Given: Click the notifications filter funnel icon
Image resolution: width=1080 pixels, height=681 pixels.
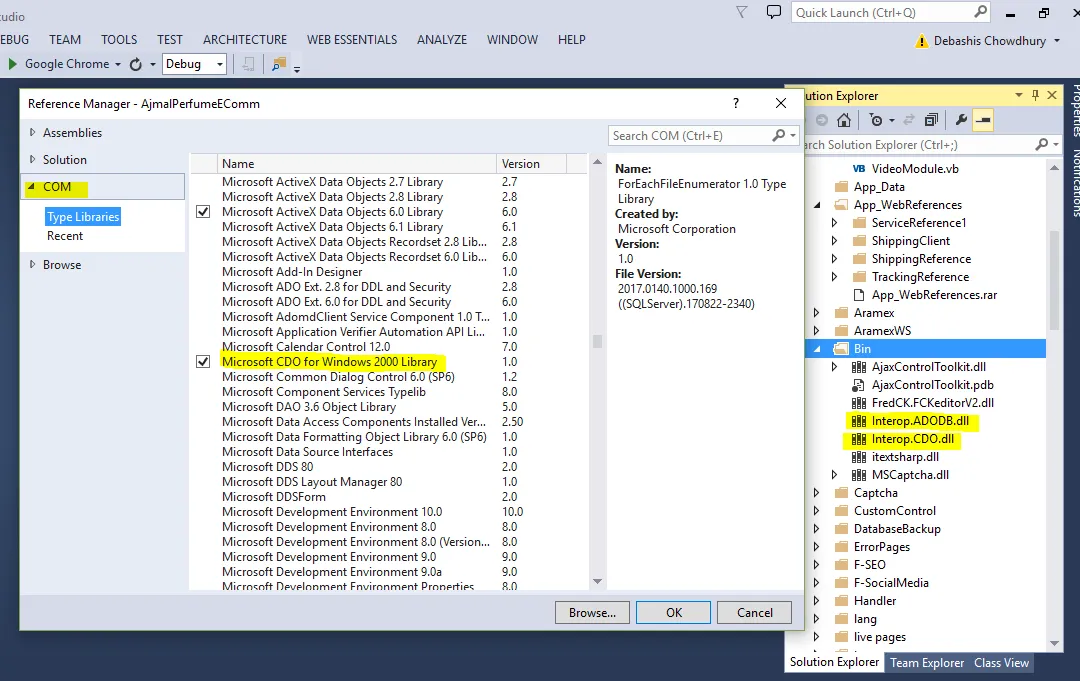Looking at the screenshot, I should coord(741,12).
